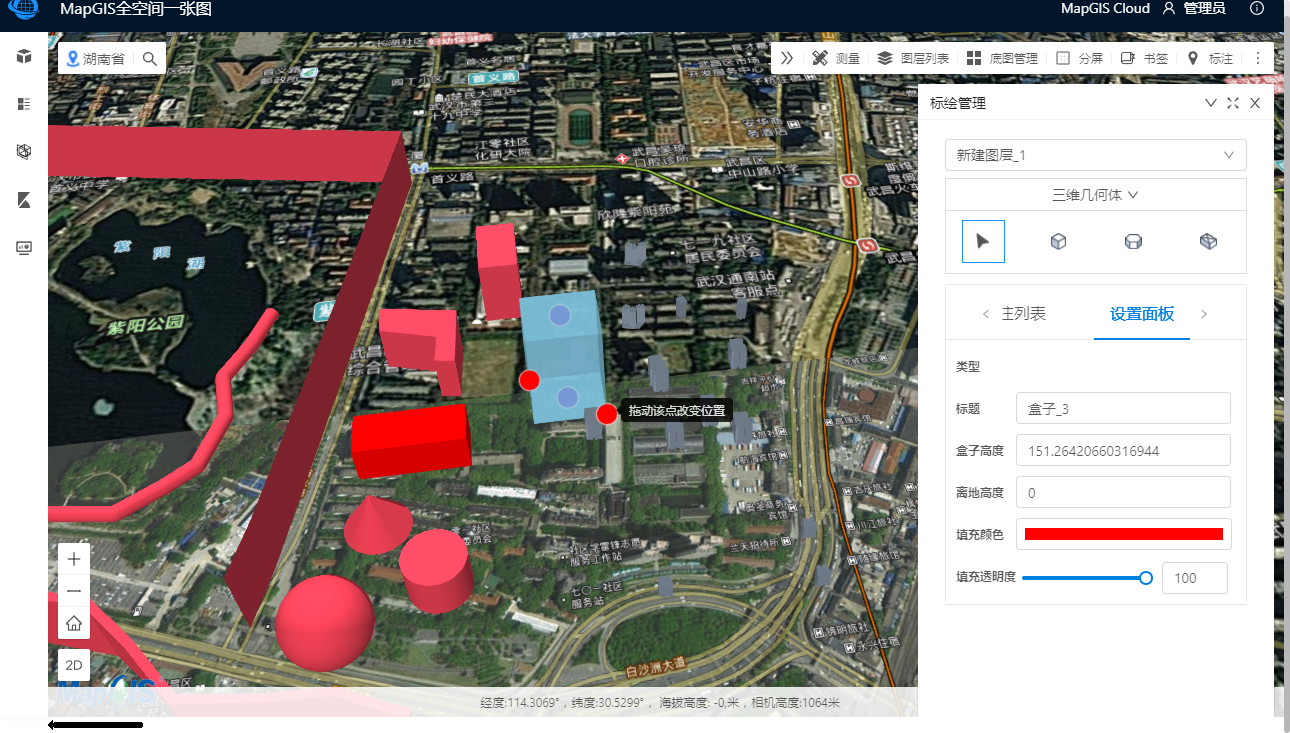
Task: Select the draw box cube tool
Action: point(1058,241)
